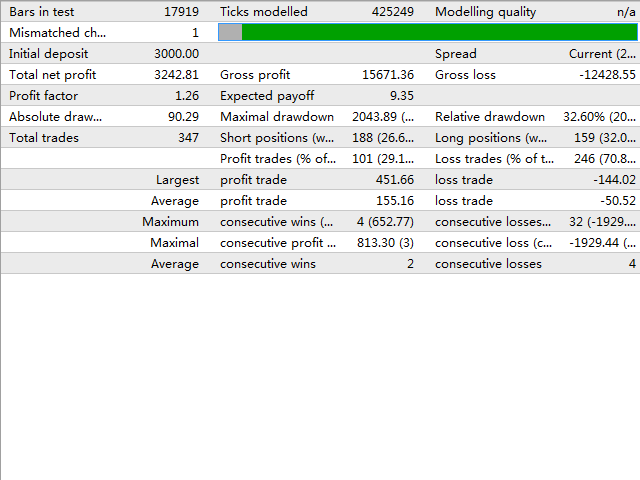Click the 'Expected payoff' label

pyautogui.click(x=267, y=96)
